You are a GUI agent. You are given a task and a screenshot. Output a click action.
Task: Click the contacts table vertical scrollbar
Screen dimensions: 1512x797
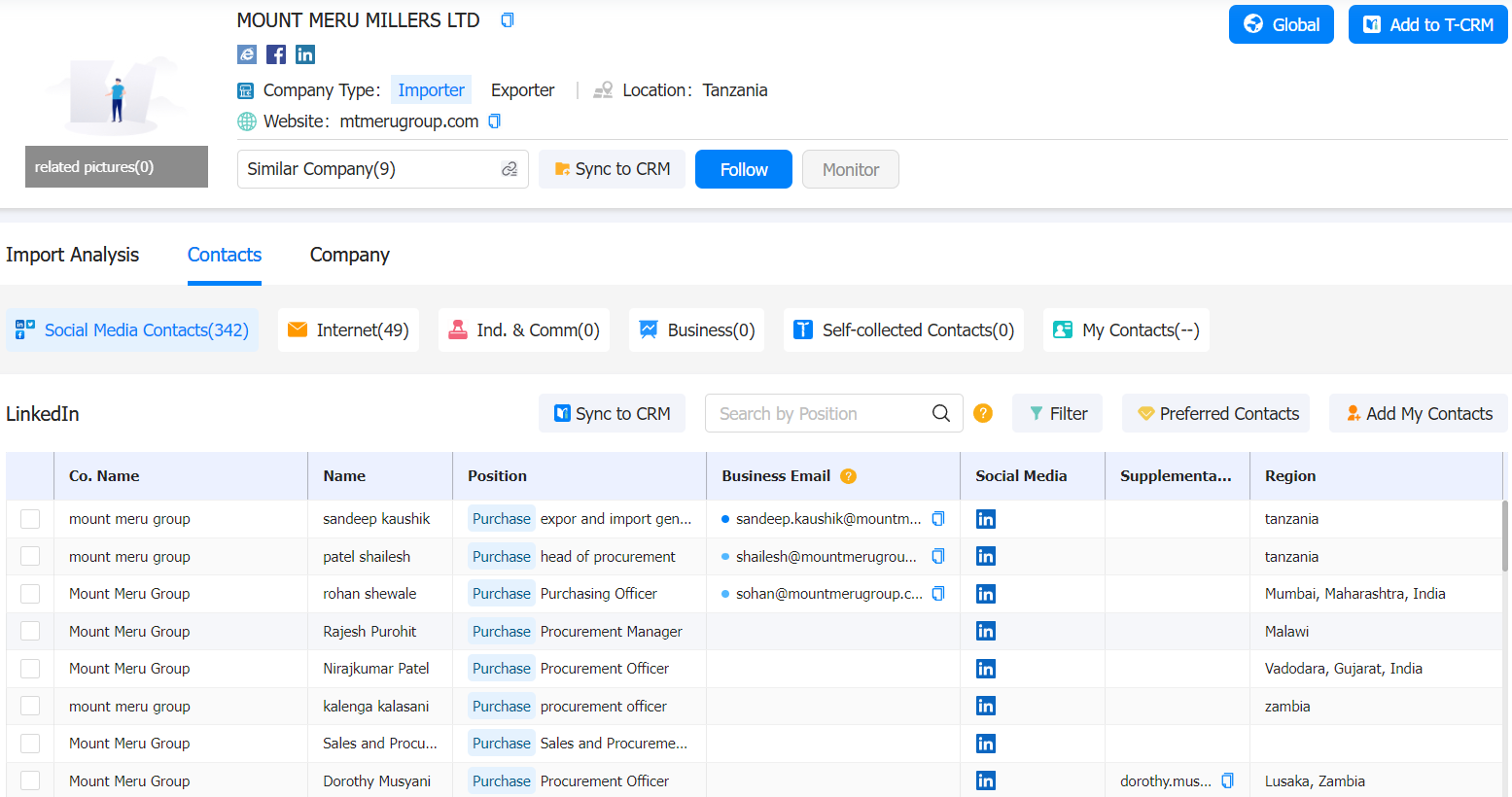tap(1506, 537)
